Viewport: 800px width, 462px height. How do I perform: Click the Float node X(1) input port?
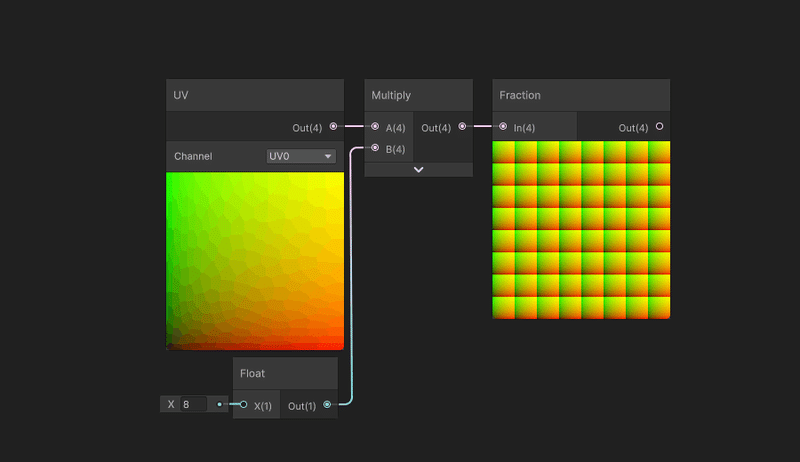tap(243, 404)
